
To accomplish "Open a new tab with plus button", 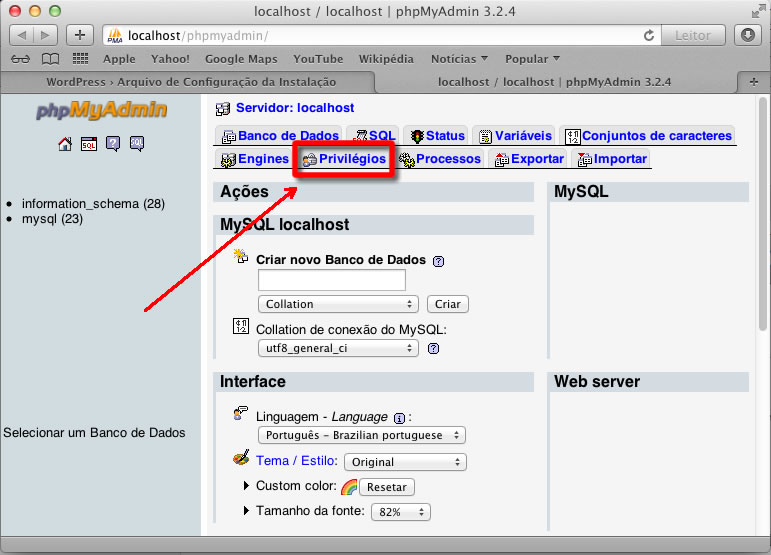I will pos(753,82).
